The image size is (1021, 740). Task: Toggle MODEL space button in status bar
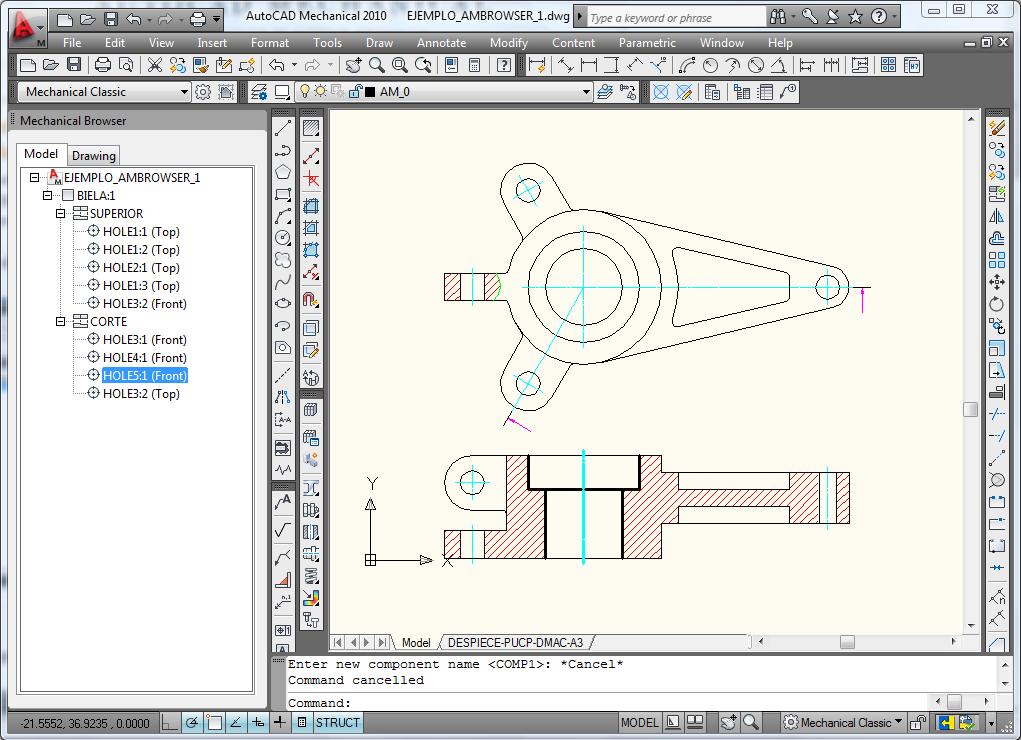point(639,722)
